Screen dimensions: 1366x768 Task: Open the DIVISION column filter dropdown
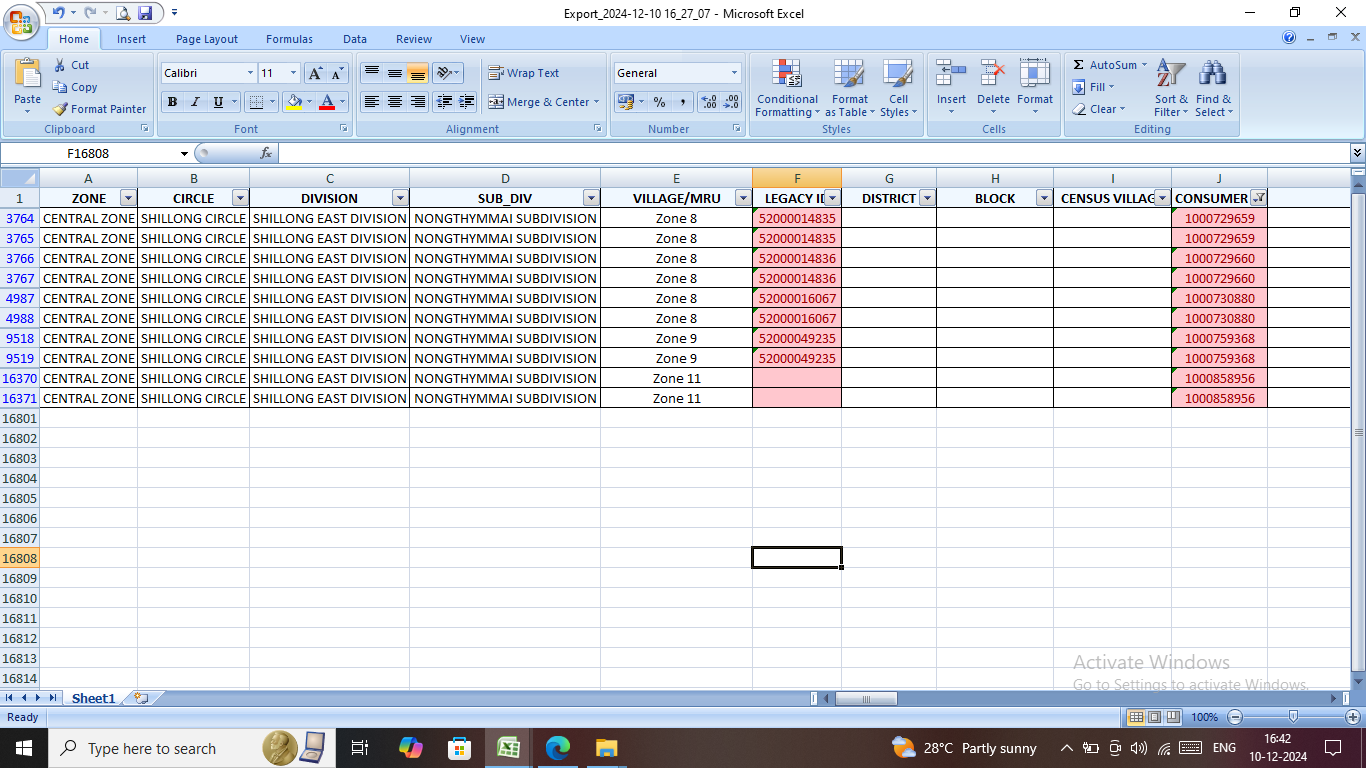click(400, 198)
